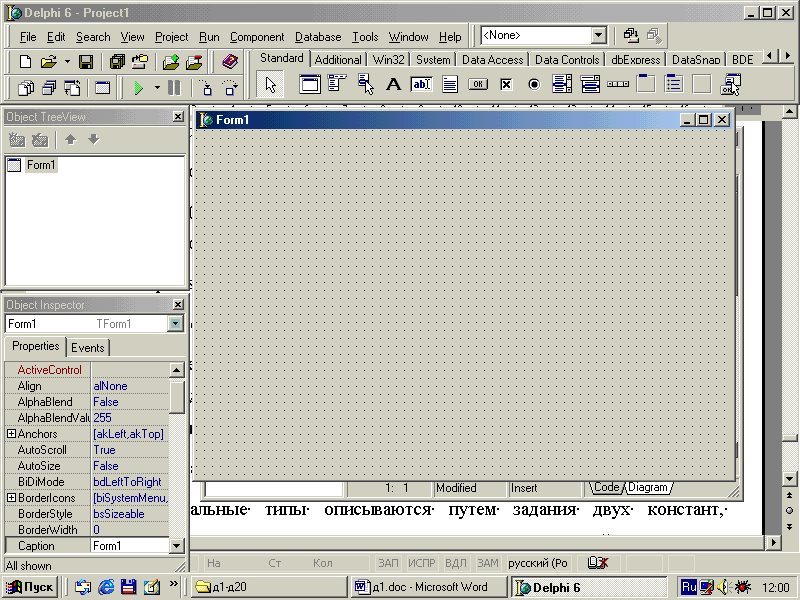This screenshot has height=600, width=800.
Task: Pick the ActionList component icon
Action: point(731,84)
